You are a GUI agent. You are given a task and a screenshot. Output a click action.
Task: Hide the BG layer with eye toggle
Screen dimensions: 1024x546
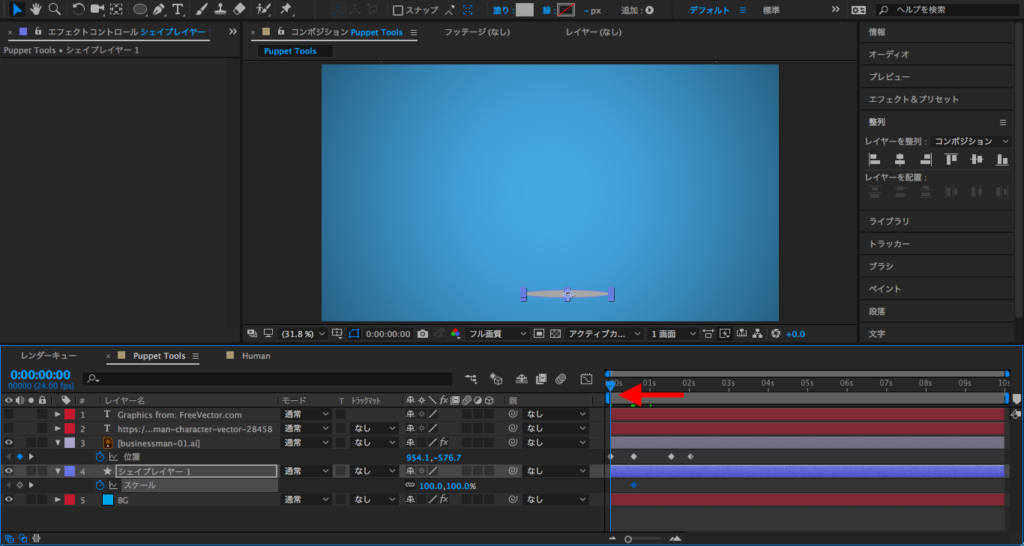[x=9, y=499]
